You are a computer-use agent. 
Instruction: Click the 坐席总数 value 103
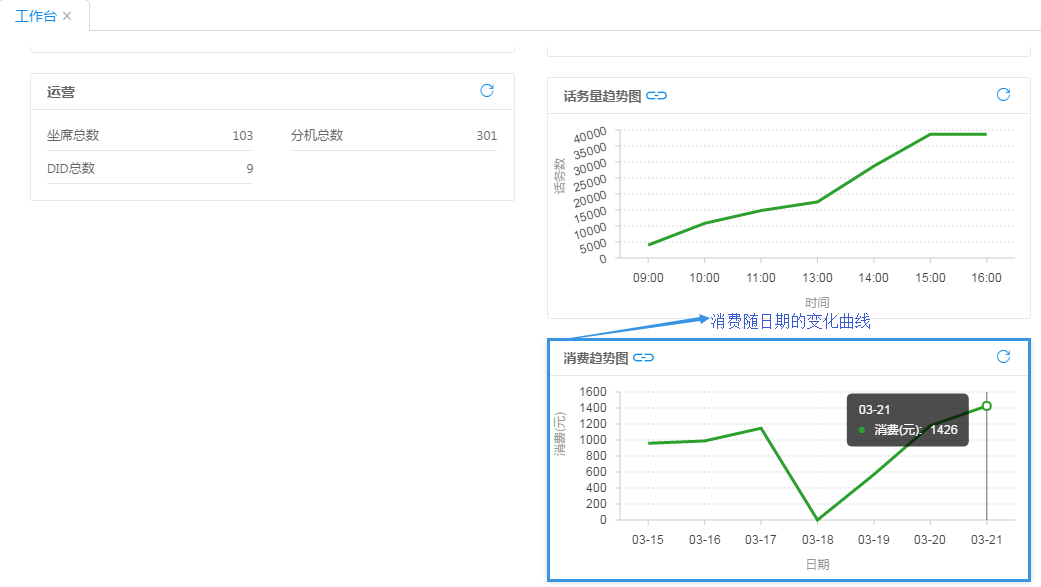pos(243,134)
